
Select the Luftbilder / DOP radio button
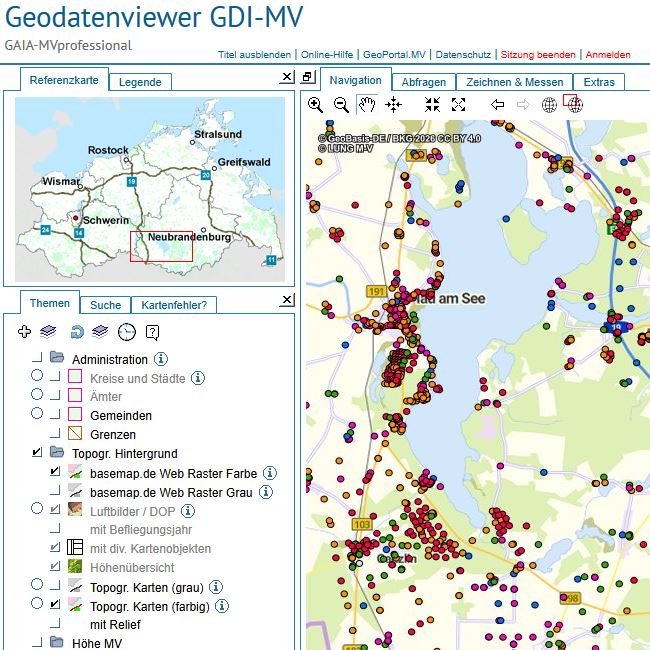(37, 508)
